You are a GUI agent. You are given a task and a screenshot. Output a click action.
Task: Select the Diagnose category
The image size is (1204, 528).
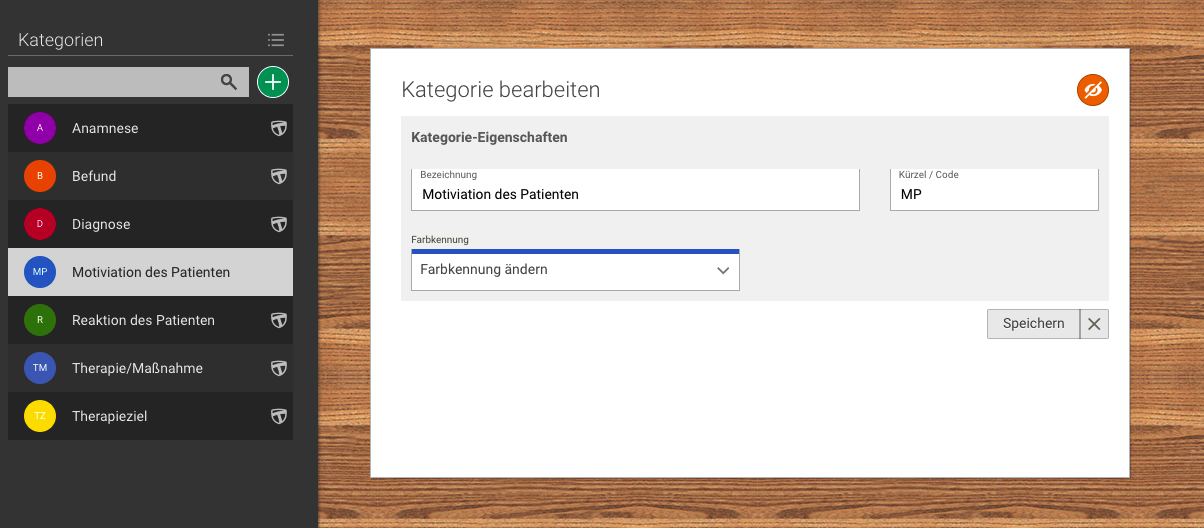[x=150, y=224]
